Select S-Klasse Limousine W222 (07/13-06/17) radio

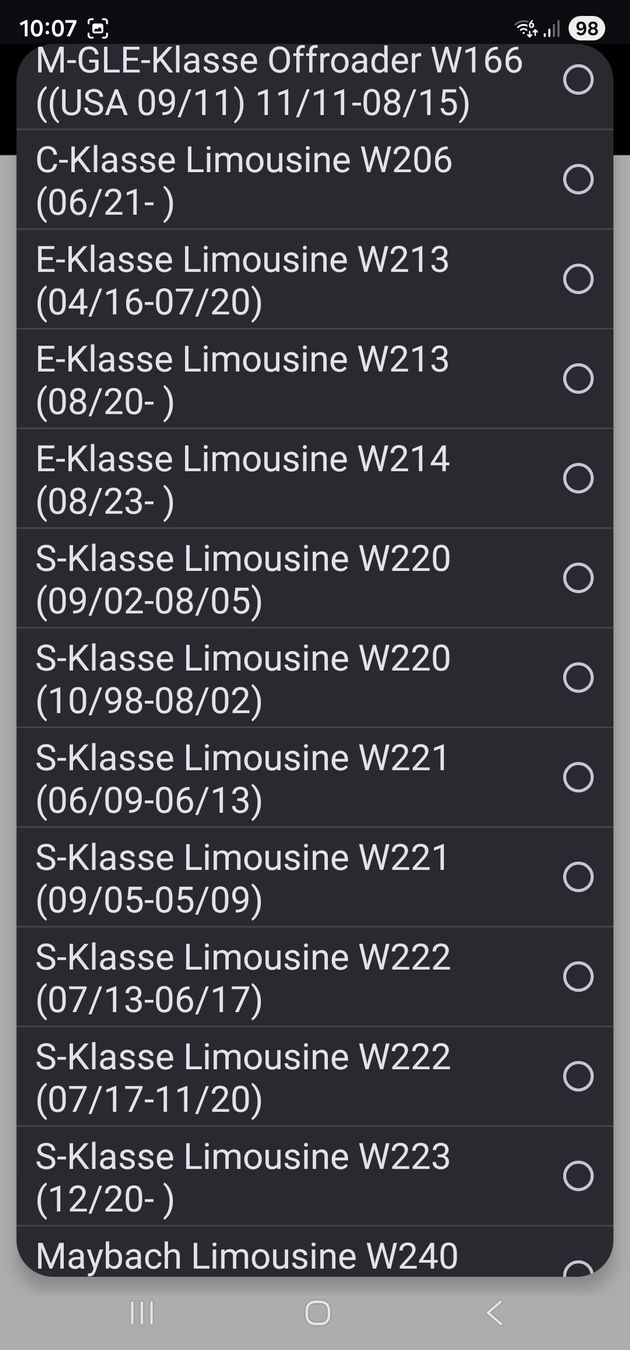(x=578, y=977)
